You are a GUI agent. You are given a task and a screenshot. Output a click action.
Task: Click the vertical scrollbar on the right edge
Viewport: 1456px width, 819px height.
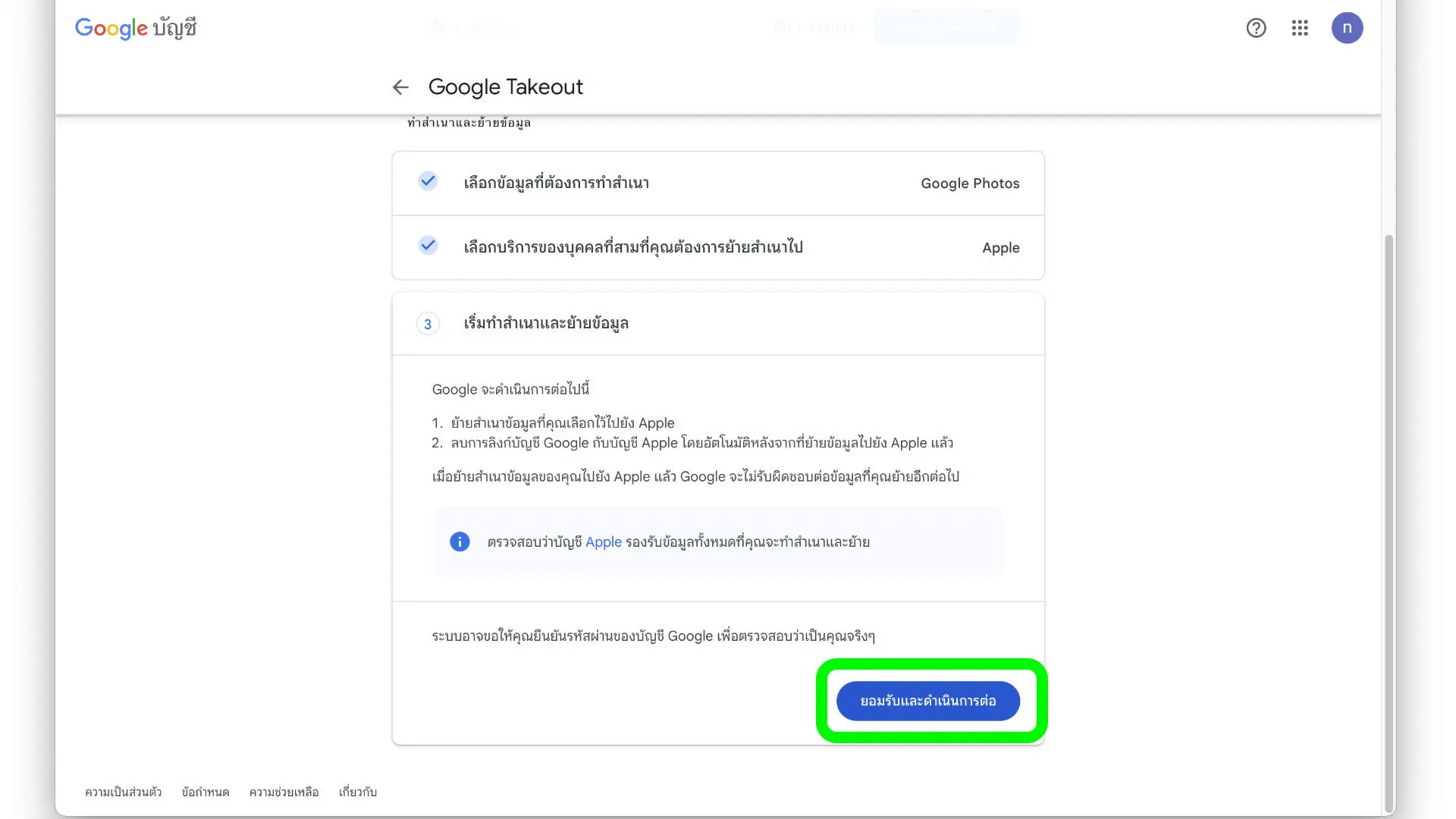[x=1389, y=523]
